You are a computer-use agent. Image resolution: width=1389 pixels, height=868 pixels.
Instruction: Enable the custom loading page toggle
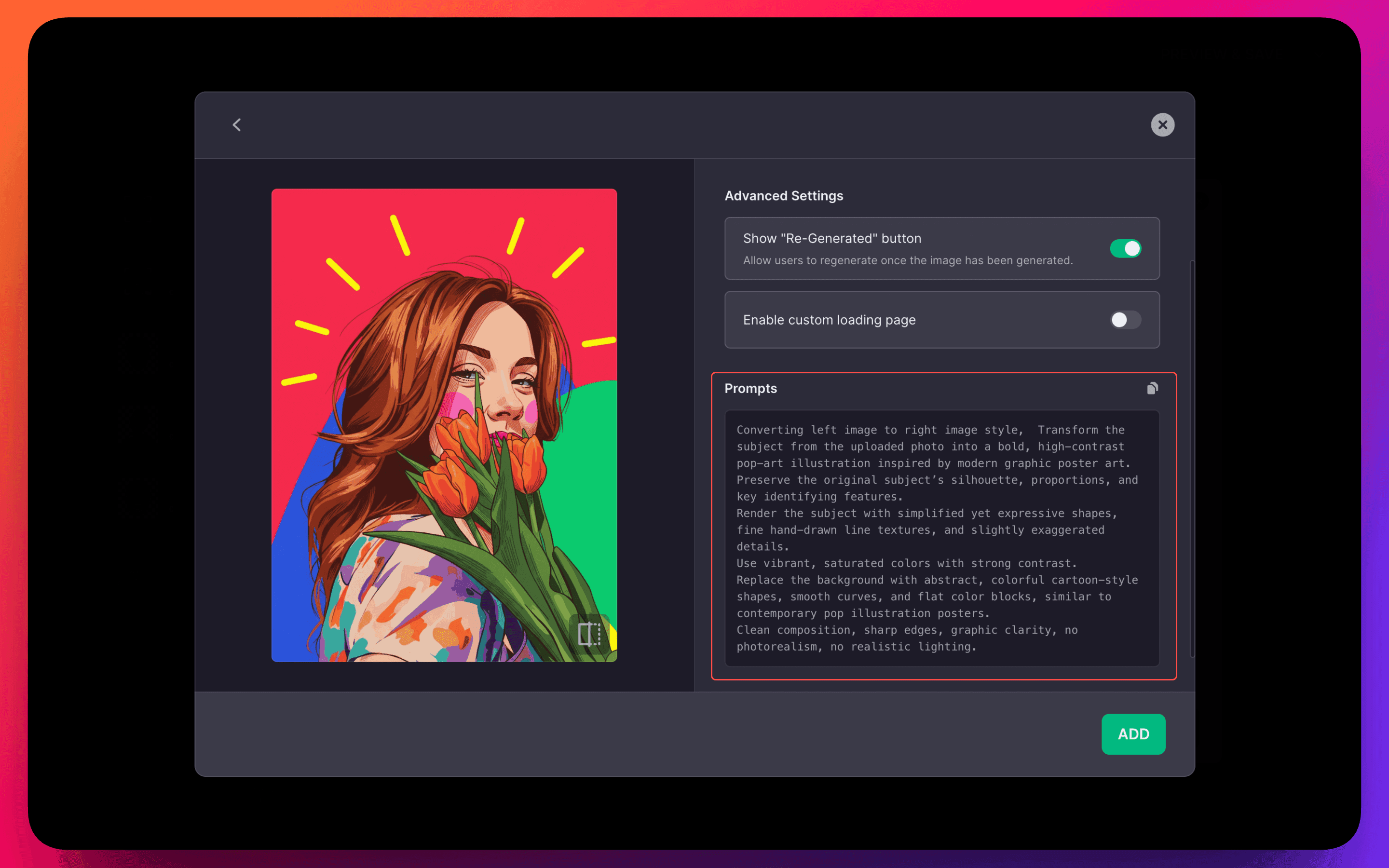click(1125, 320)
